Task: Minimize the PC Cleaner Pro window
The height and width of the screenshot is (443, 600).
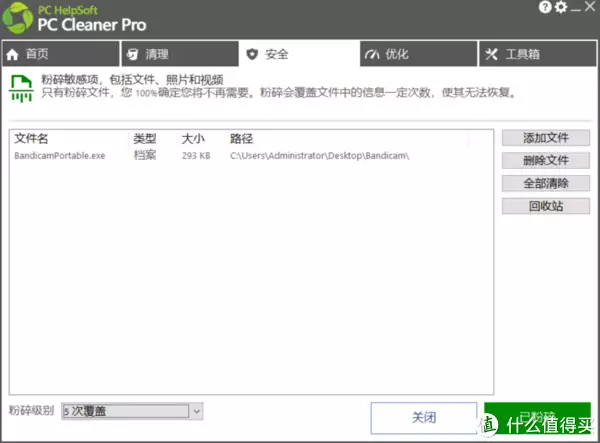Action: (x=575, y=8)
